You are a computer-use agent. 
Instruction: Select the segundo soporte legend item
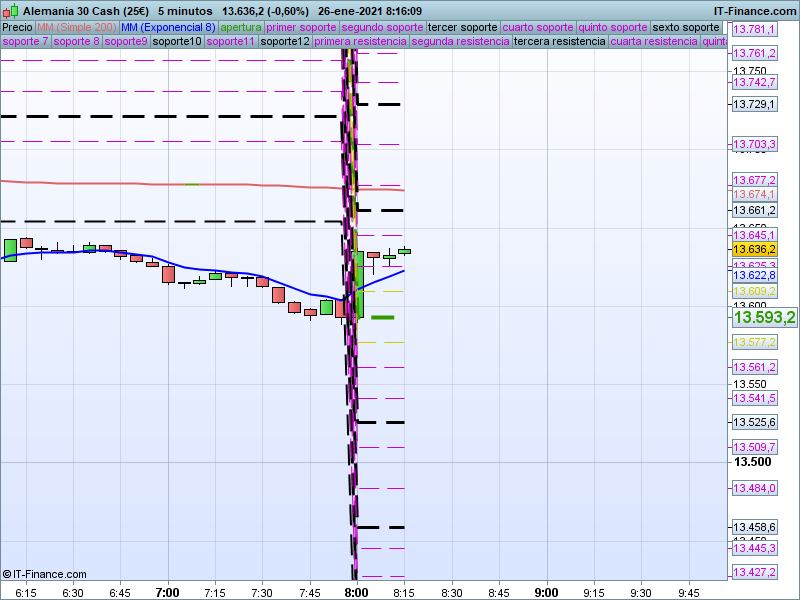[x=383, y=27]
